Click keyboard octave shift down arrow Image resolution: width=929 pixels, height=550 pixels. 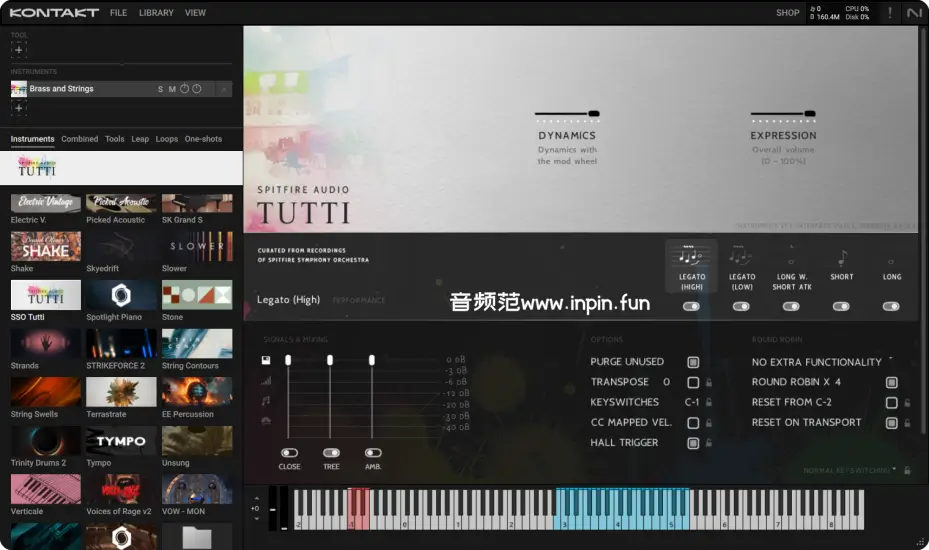(x=257, y=519)
